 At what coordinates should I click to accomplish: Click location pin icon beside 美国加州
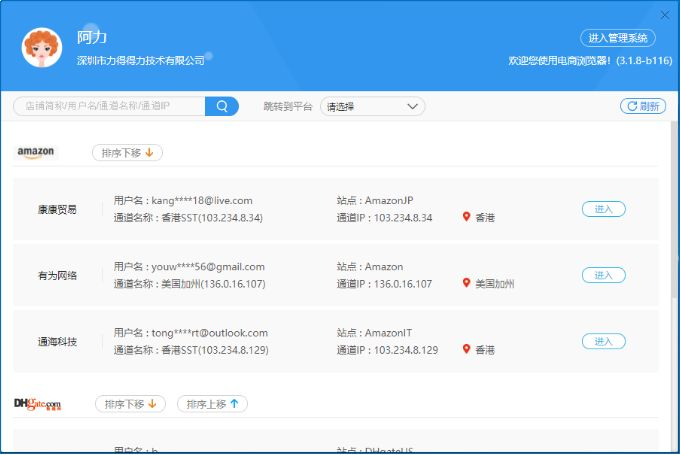[x=466, y=283]
